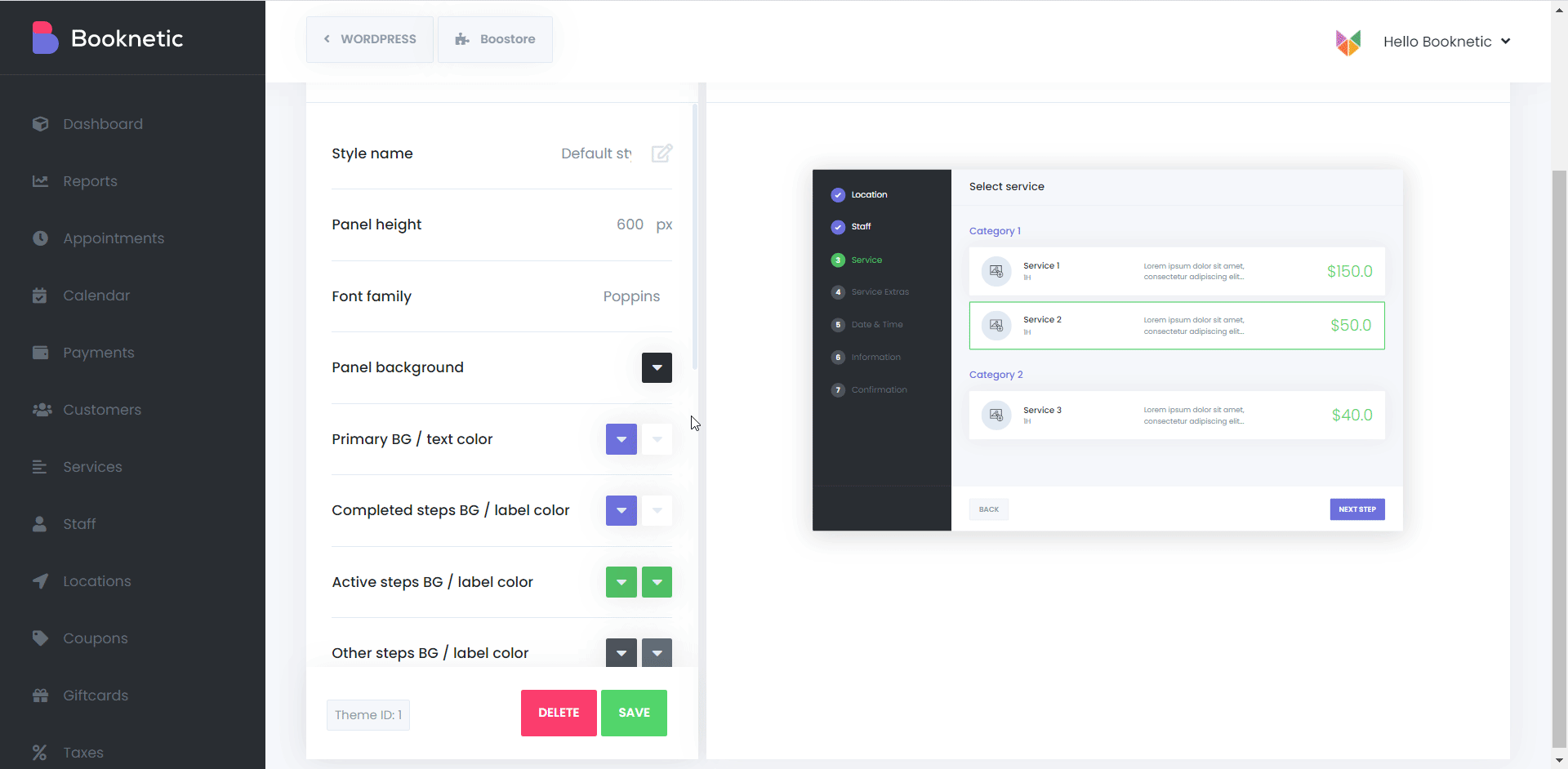Click the Panel height value field

coord(630,224)
